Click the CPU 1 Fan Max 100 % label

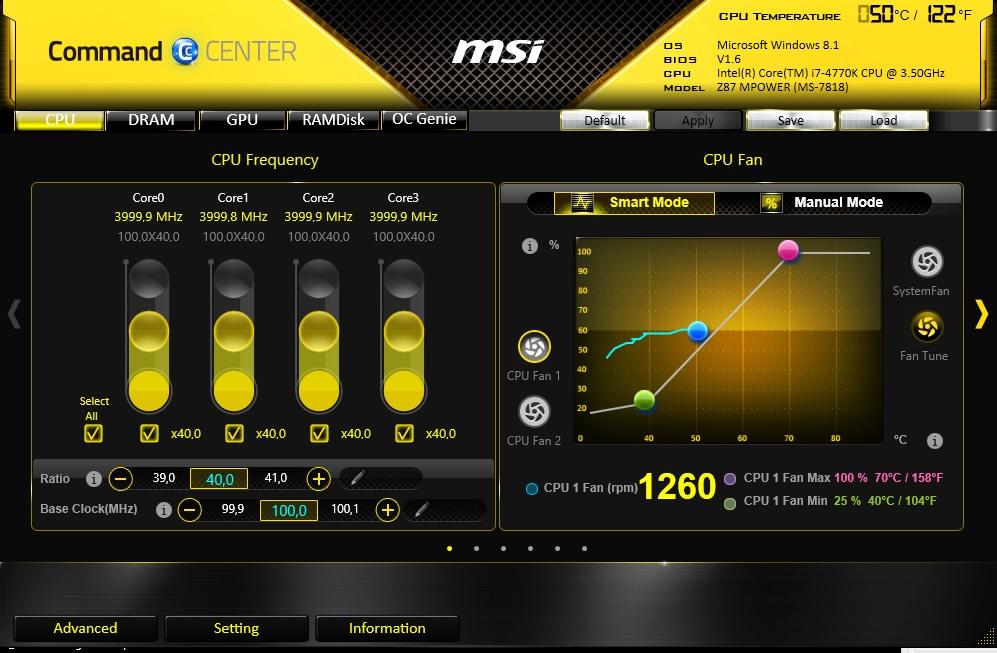806,478
